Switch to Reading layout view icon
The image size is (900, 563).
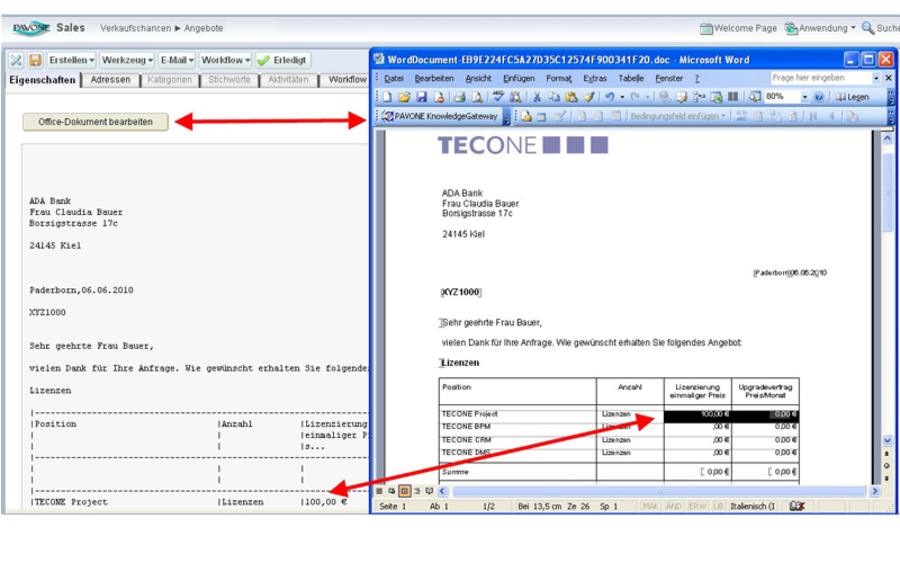tap(429, 491)
